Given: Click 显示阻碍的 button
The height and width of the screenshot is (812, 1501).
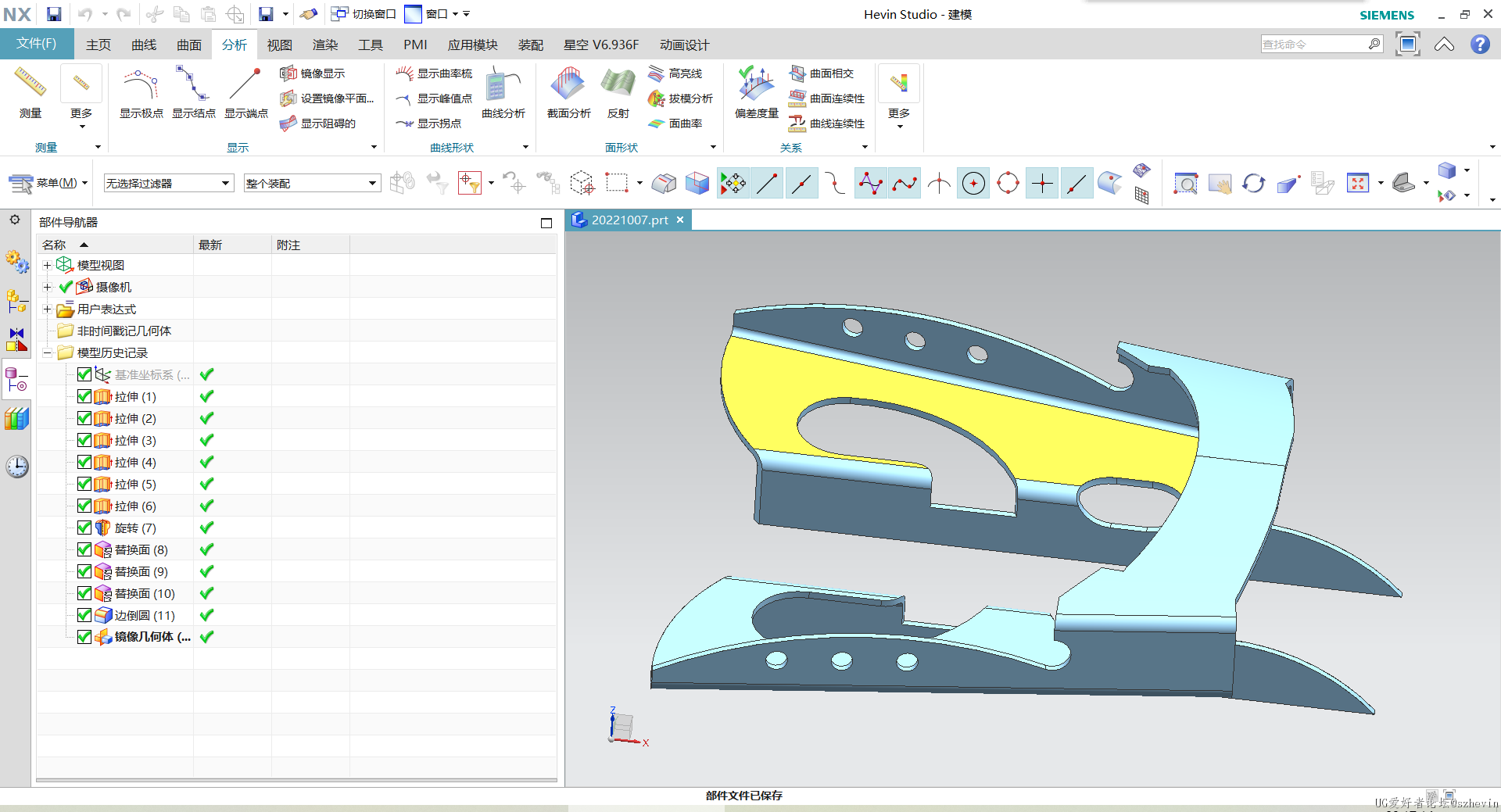Looking at the screenshot, I should coord(318,123).
